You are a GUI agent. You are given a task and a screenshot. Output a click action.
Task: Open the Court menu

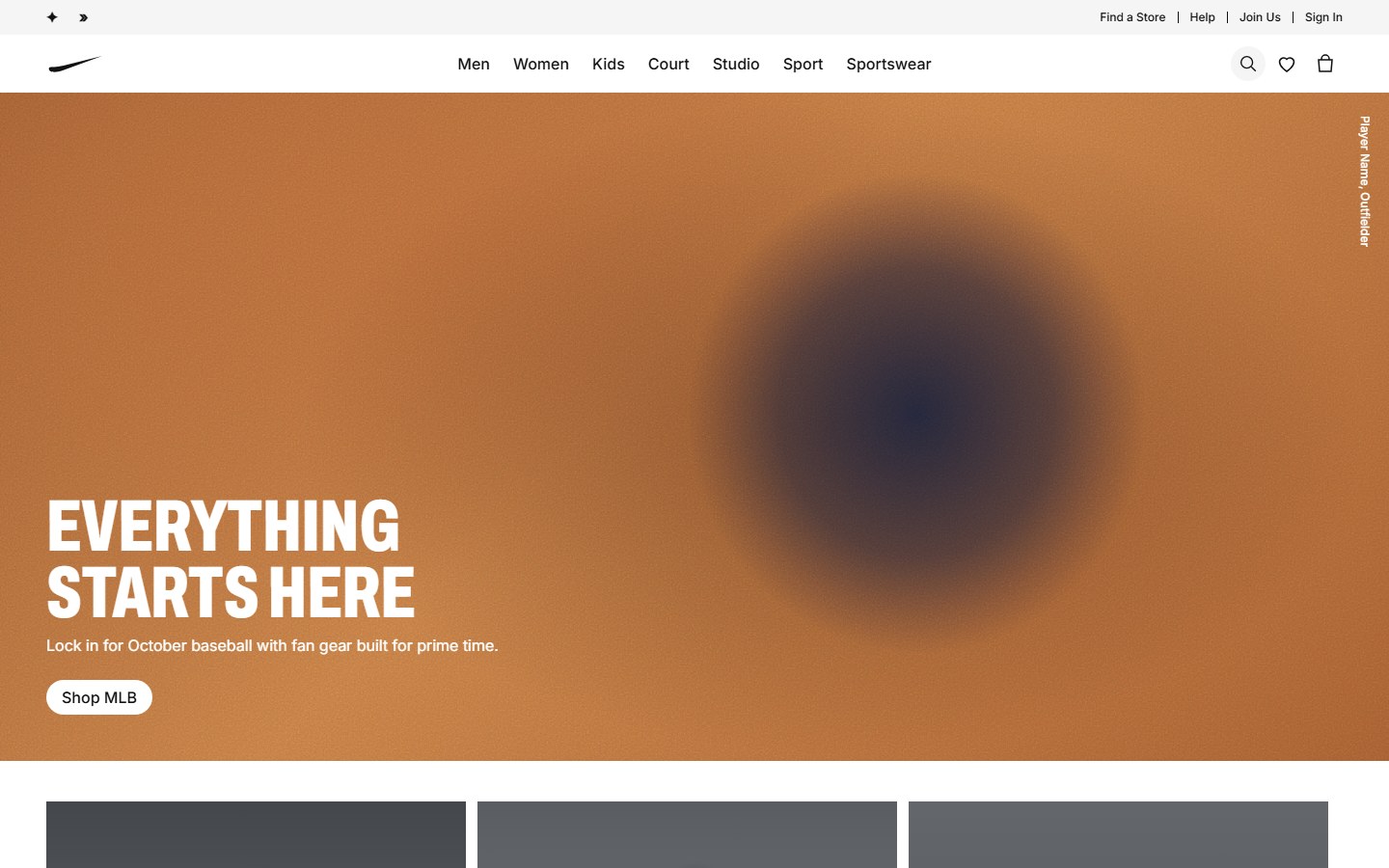668,64
